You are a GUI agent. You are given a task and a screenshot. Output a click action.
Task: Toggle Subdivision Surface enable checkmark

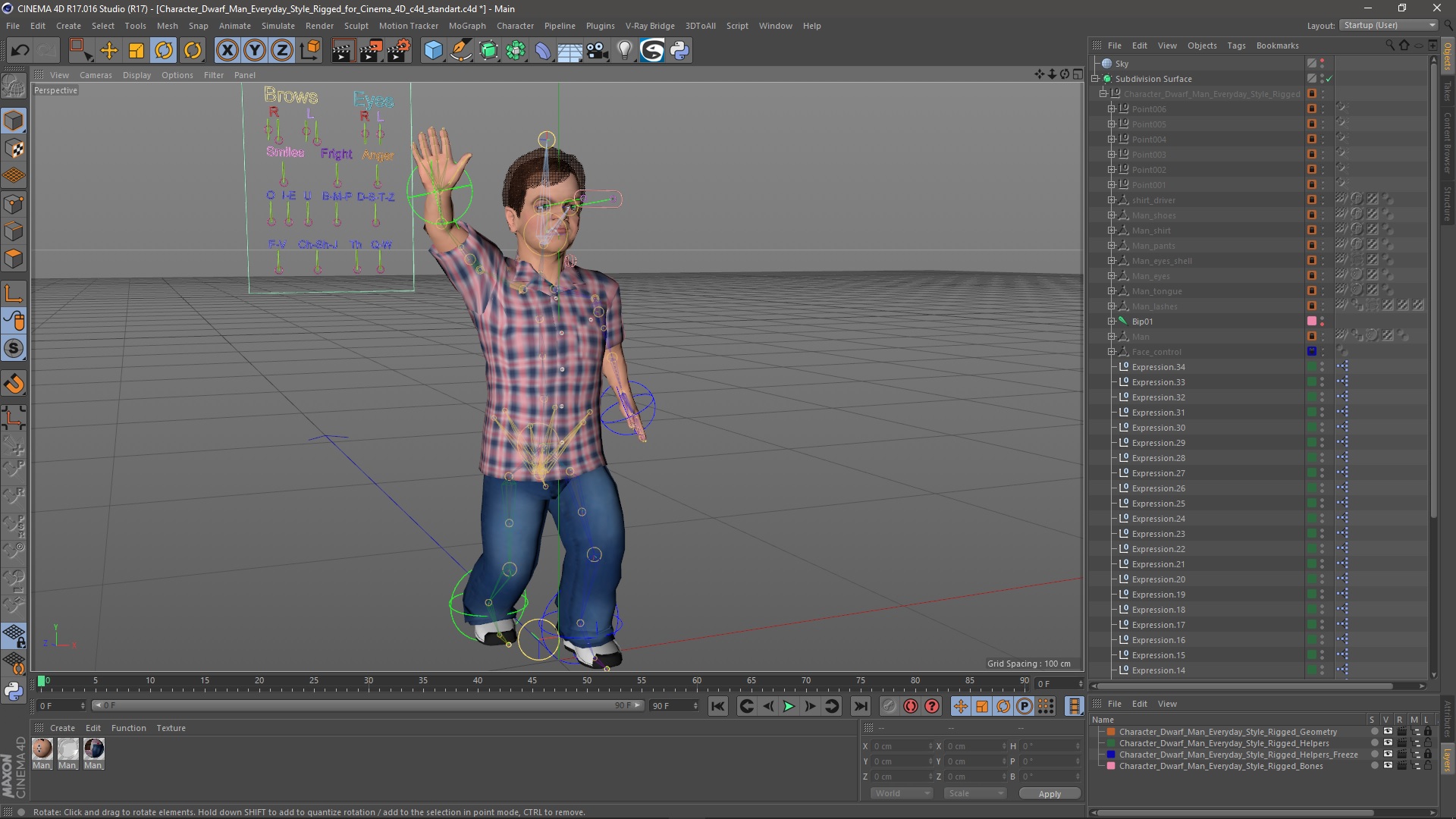click(x=1329, y=79)
